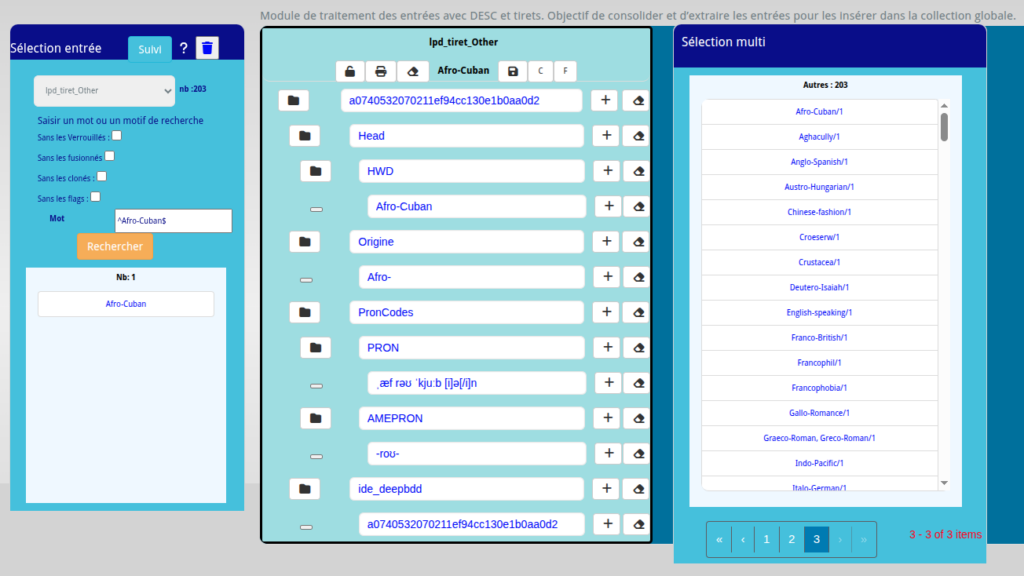Image resolution: width=1024 pixels, height=576 pixels.
Task: Click the Mot search input field
Action: 173,221
